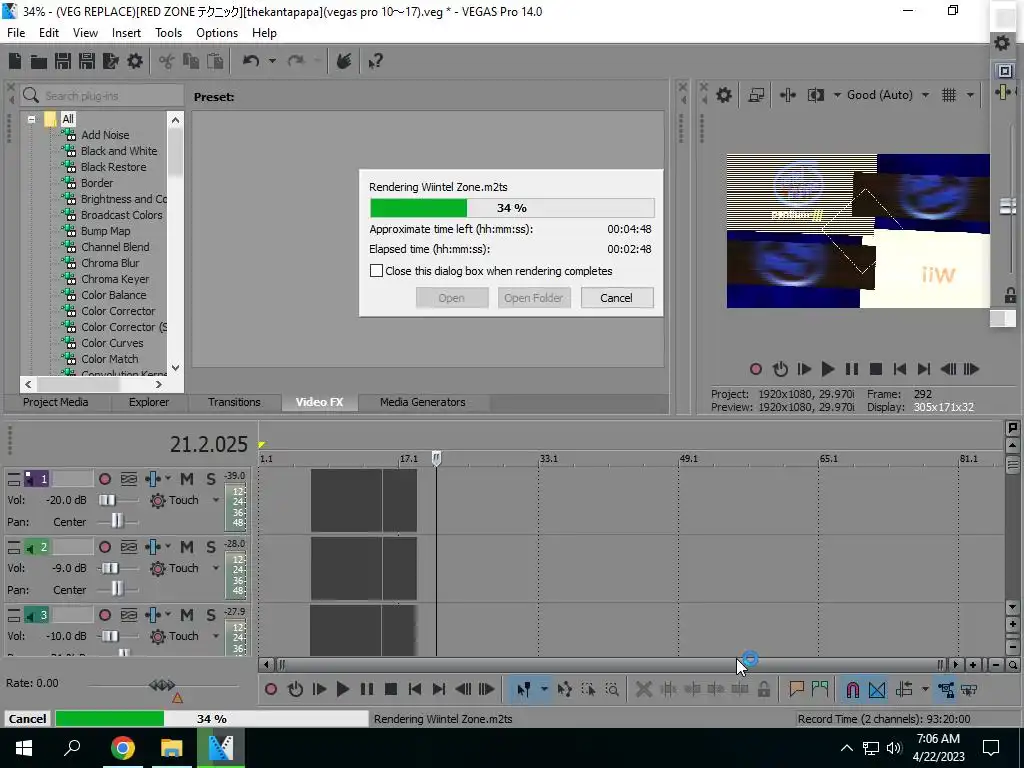Open the Tools menu
This screenshot has width=1024, height=768.
click(x=168, y=33)
